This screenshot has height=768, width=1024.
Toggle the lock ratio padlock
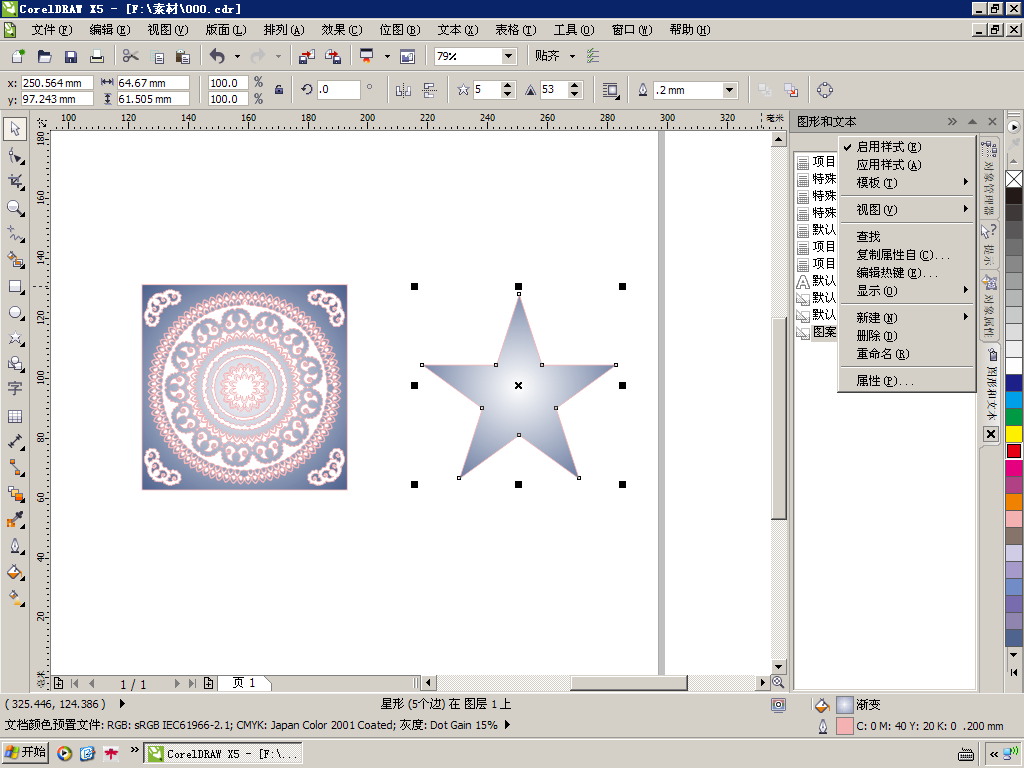click(279, 90)
